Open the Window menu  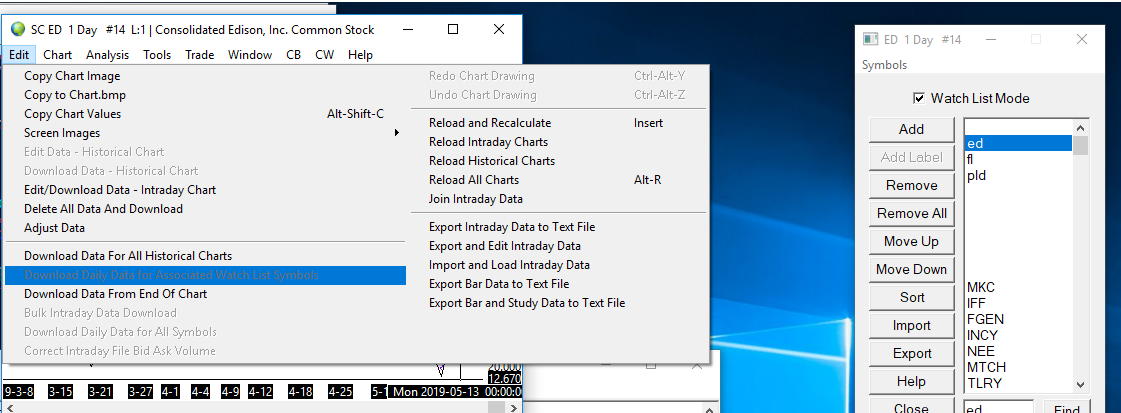[250, 54]
